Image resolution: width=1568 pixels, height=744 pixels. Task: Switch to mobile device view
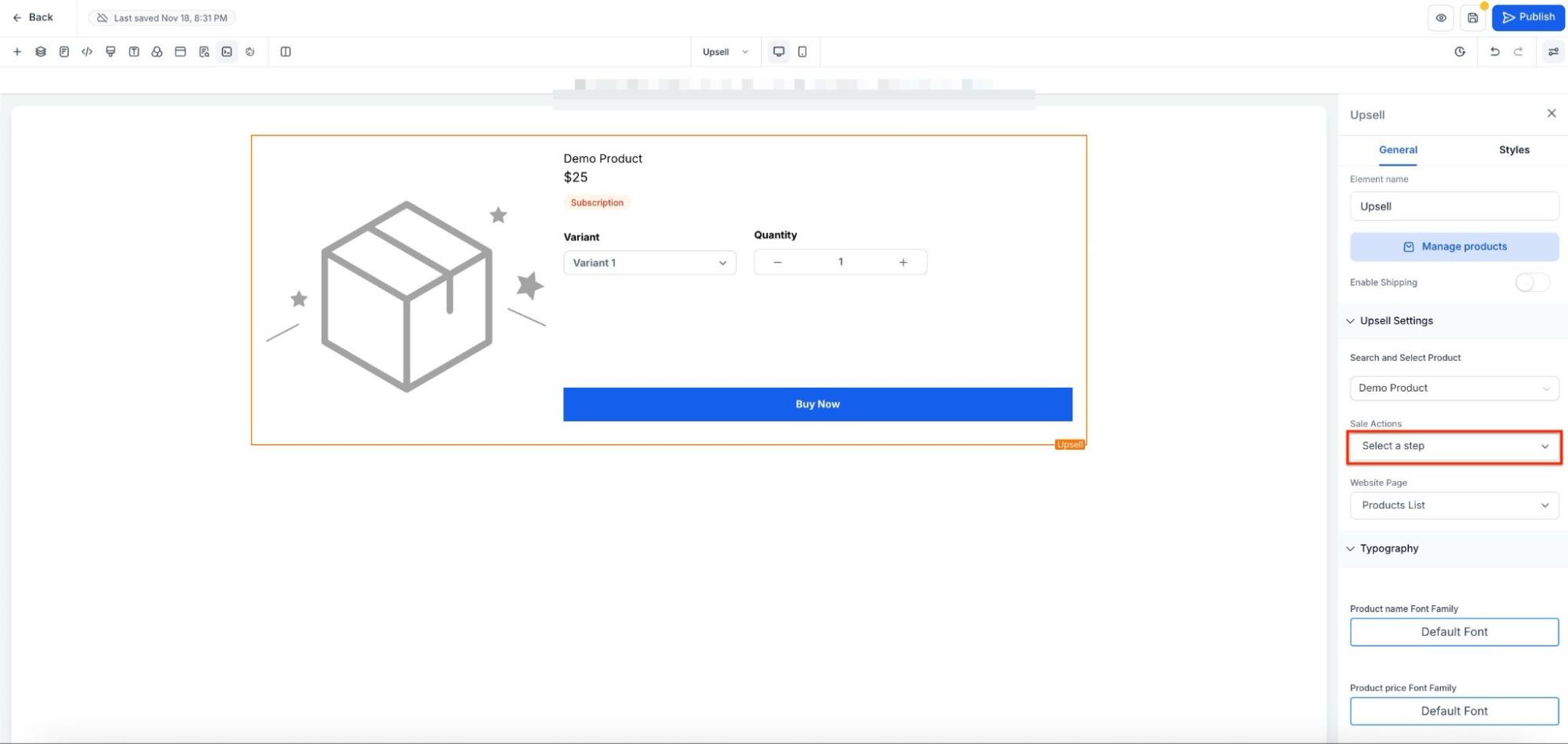tap(802, 52)
